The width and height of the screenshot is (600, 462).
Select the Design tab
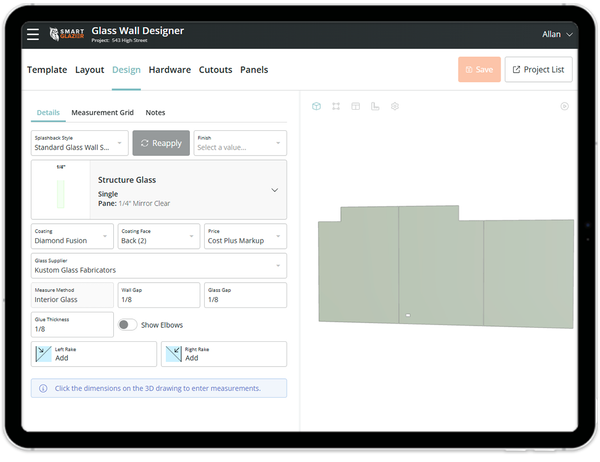126,70
